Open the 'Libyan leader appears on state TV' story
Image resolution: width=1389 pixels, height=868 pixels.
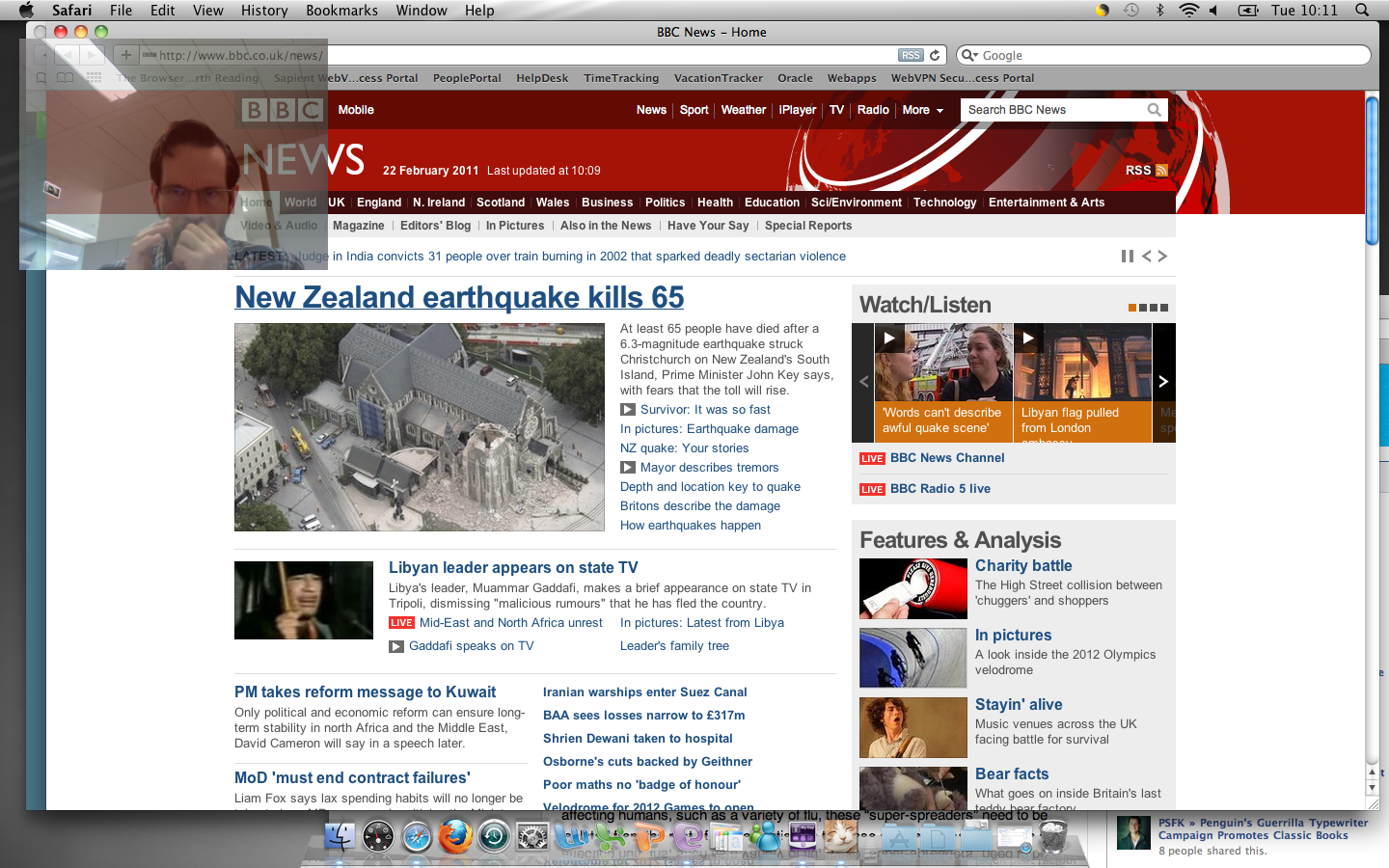point(513,568)
